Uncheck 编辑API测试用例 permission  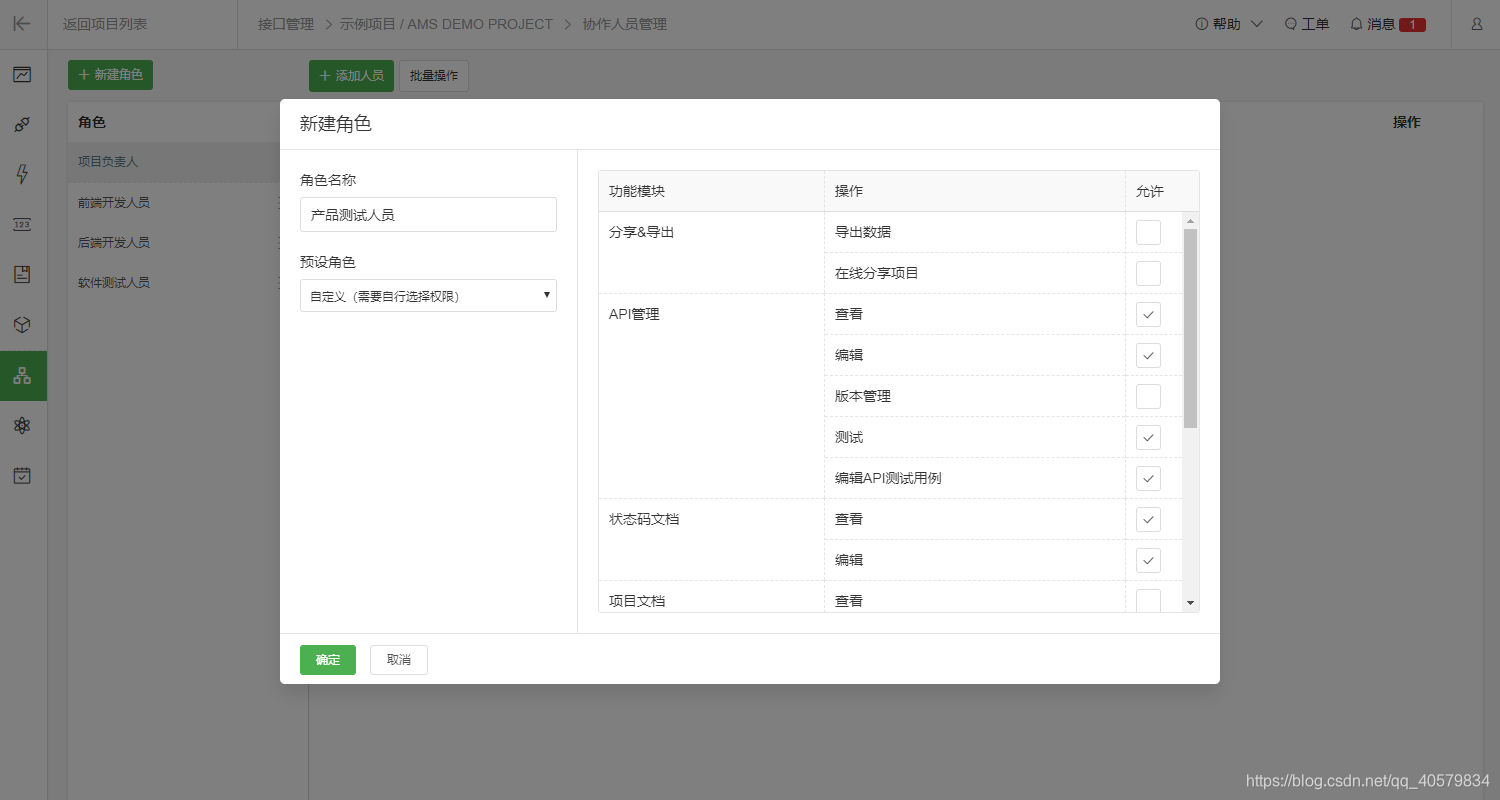1148,478
